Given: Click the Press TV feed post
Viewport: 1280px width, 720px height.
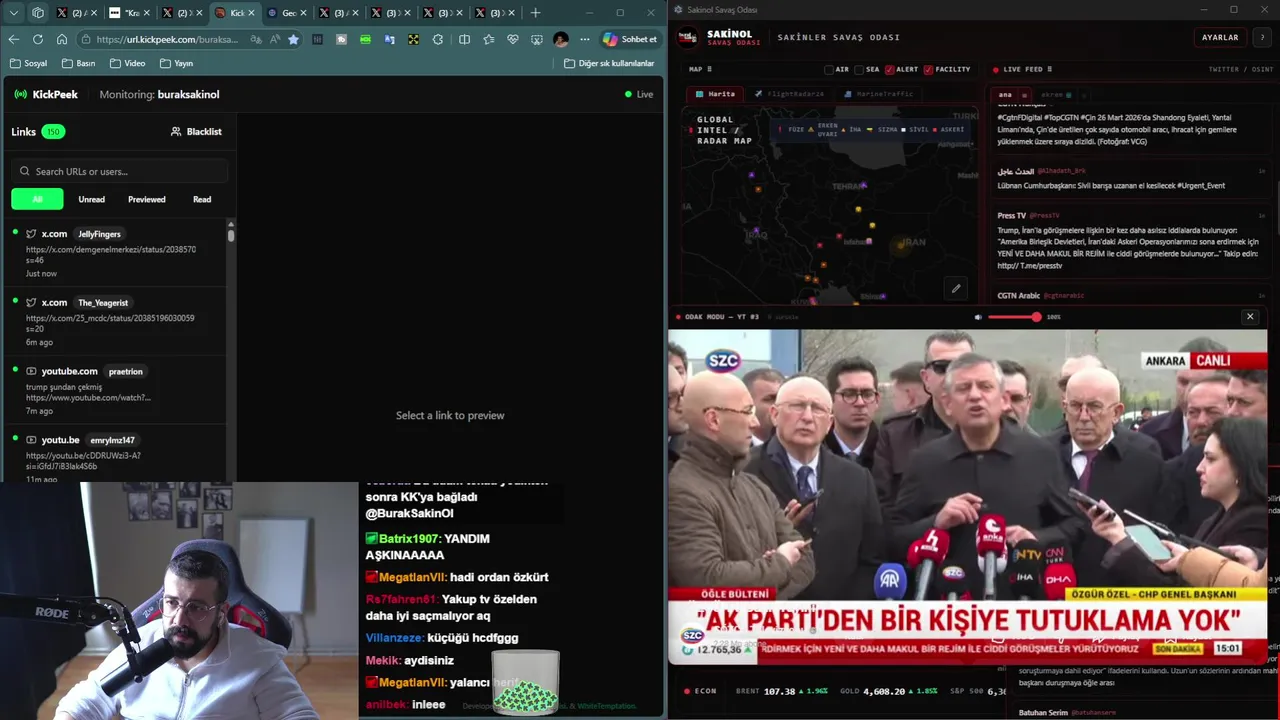Looking at the screenshot, I should tap(1130, 241).
